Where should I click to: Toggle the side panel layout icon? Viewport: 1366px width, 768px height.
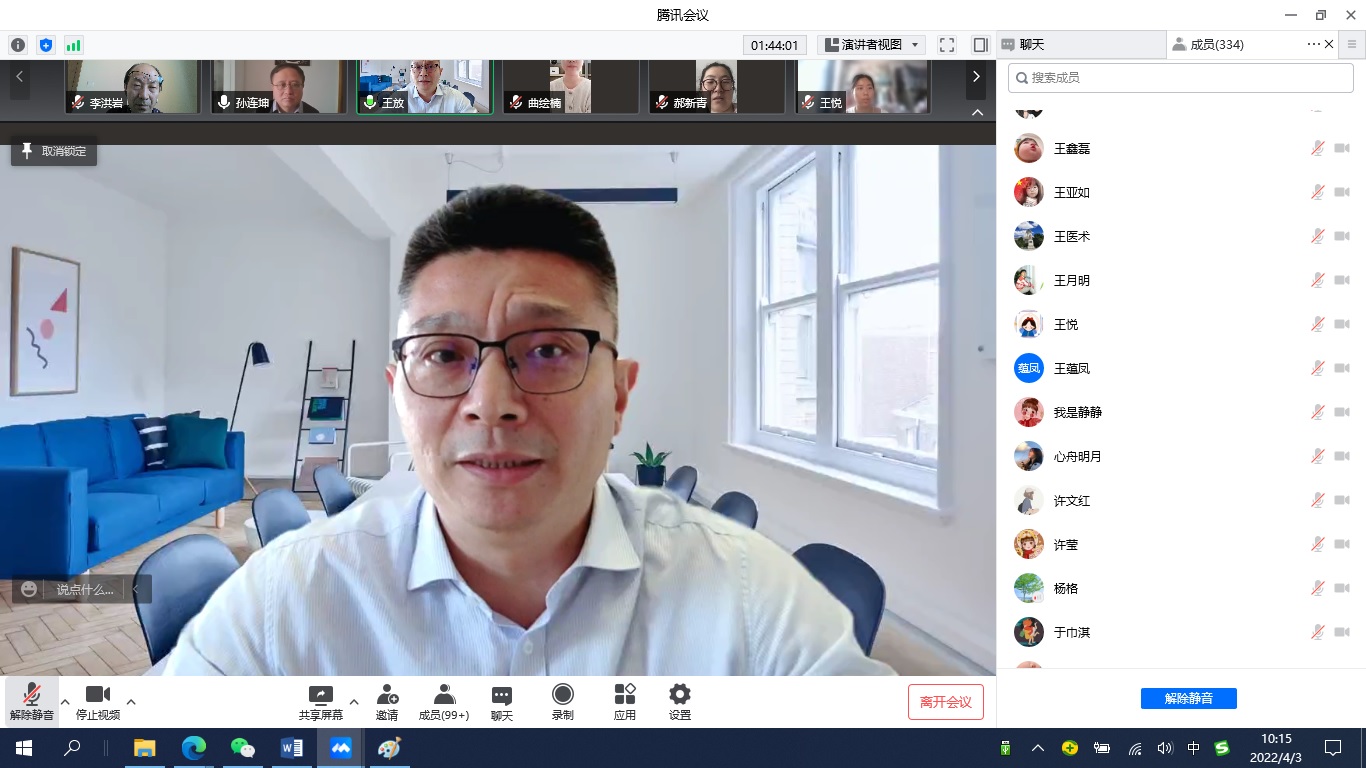click(980, 45)
